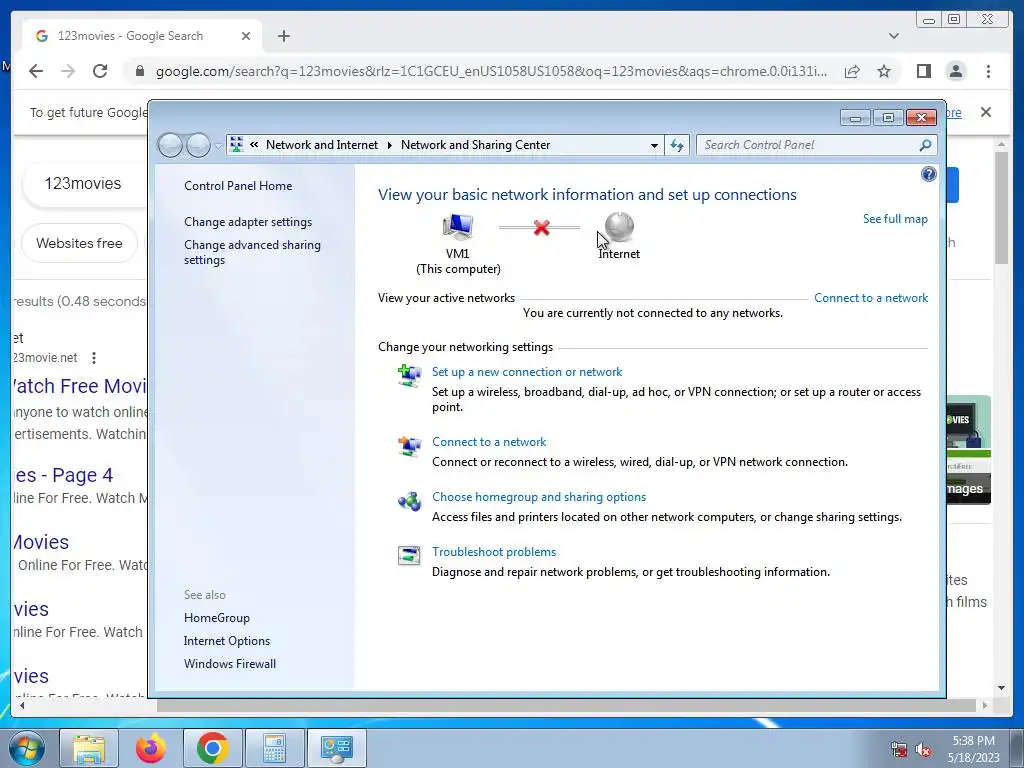Open Calculator from taskbar

[x=274, y=748]
